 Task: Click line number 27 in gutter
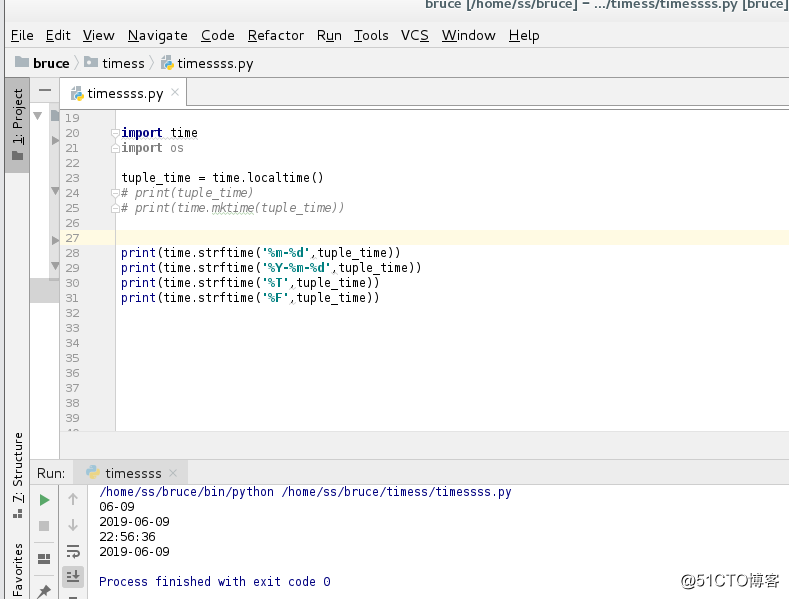click(x=72, y=238)
